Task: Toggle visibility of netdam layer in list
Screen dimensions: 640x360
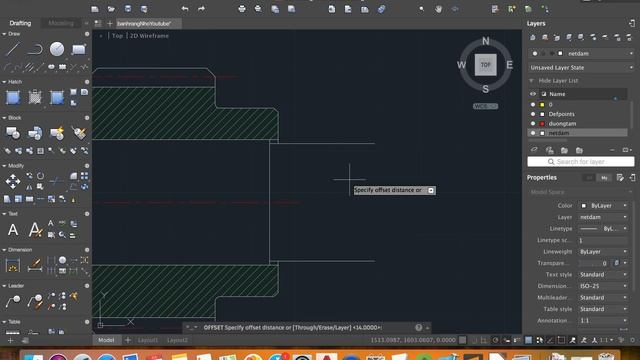Action: [533, 133]
